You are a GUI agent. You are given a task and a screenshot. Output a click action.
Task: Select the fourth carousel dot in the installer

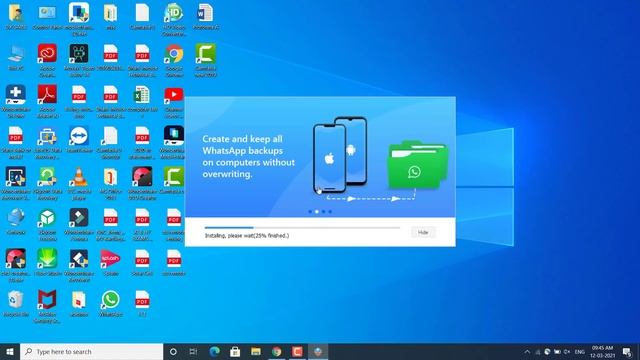pos(330,211)
